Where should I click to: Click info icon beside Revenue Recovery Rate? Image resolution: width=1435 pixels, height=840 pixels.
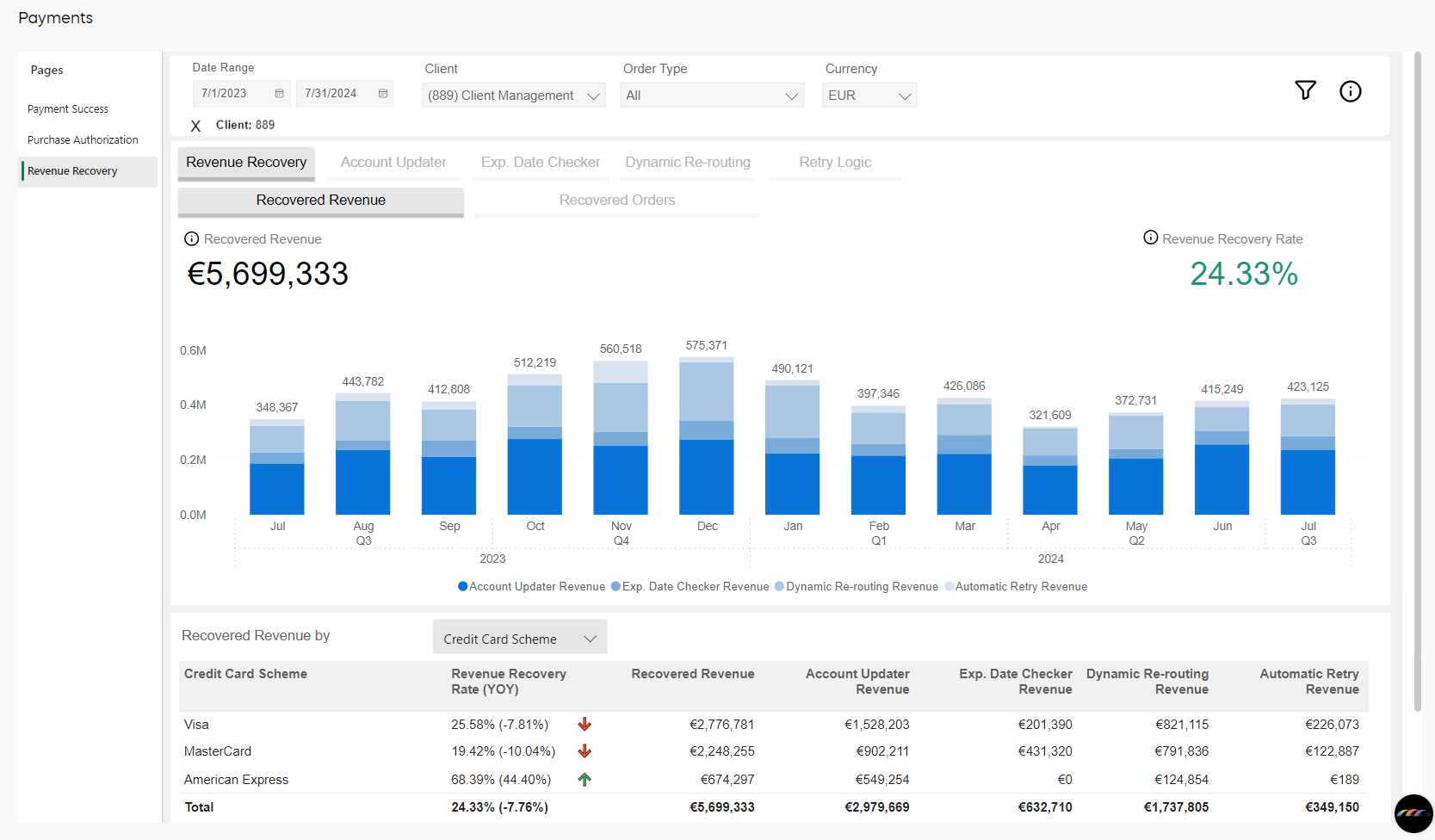[1150, 238]
